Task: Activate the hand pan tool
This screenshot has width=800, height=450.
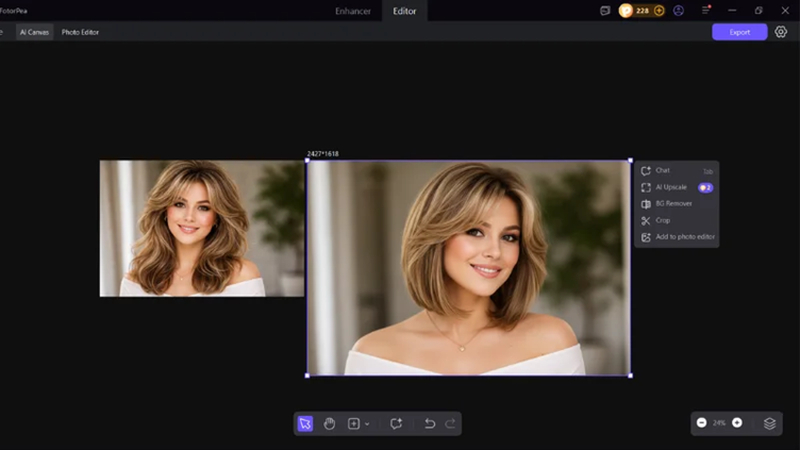Action: click(330, 423)
